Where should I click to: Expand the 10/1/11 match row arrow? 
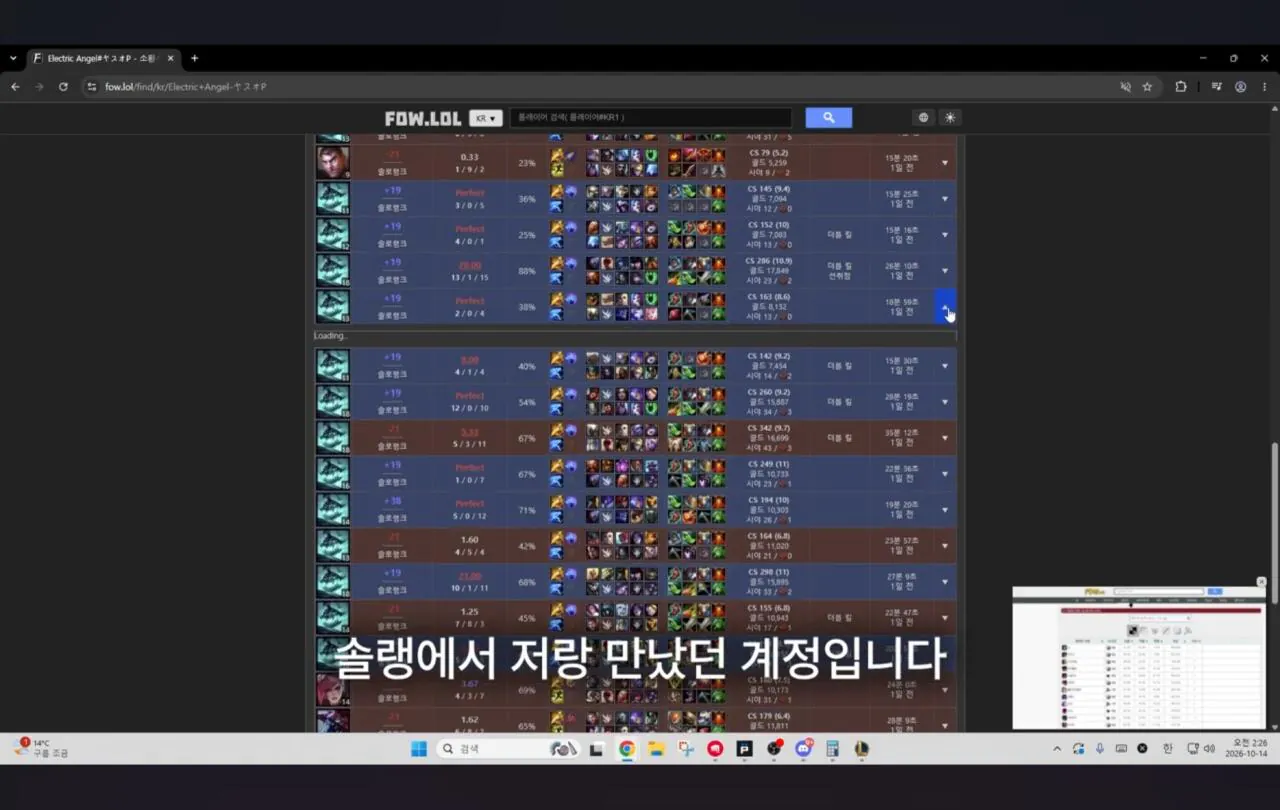(945, 582)
